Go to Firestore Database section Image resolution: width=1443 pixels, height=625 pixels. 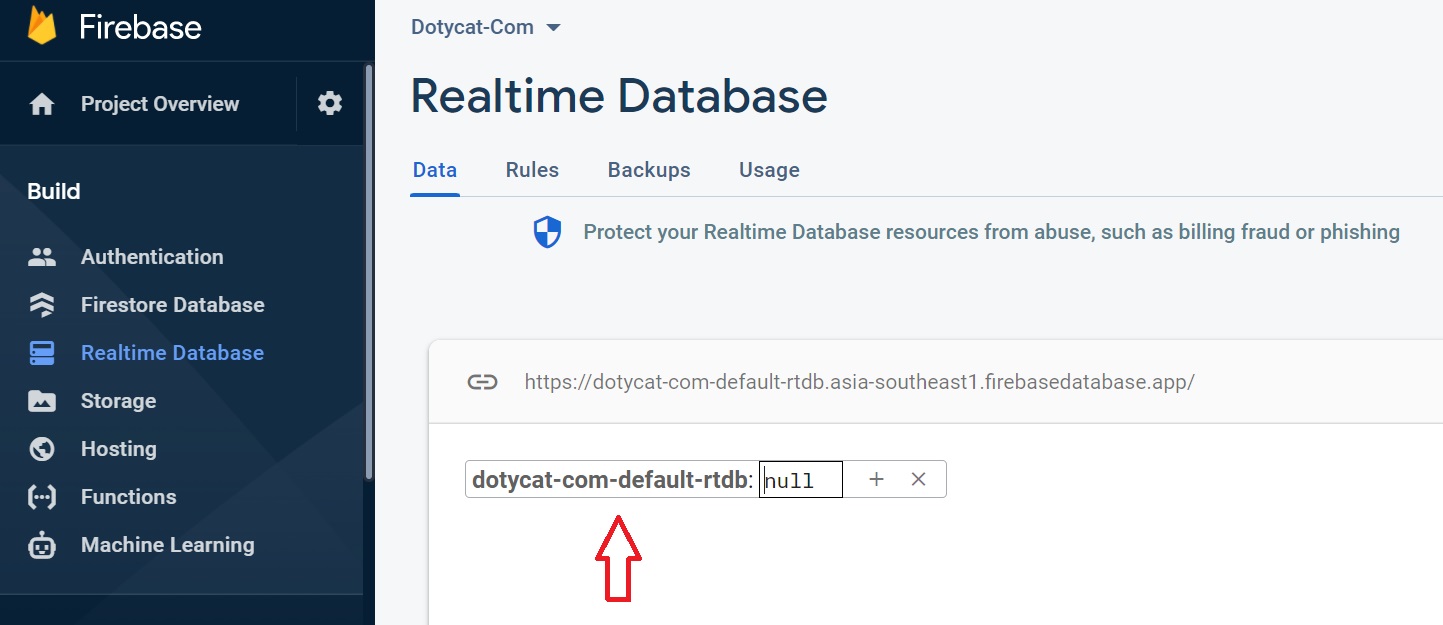[173, 305]
